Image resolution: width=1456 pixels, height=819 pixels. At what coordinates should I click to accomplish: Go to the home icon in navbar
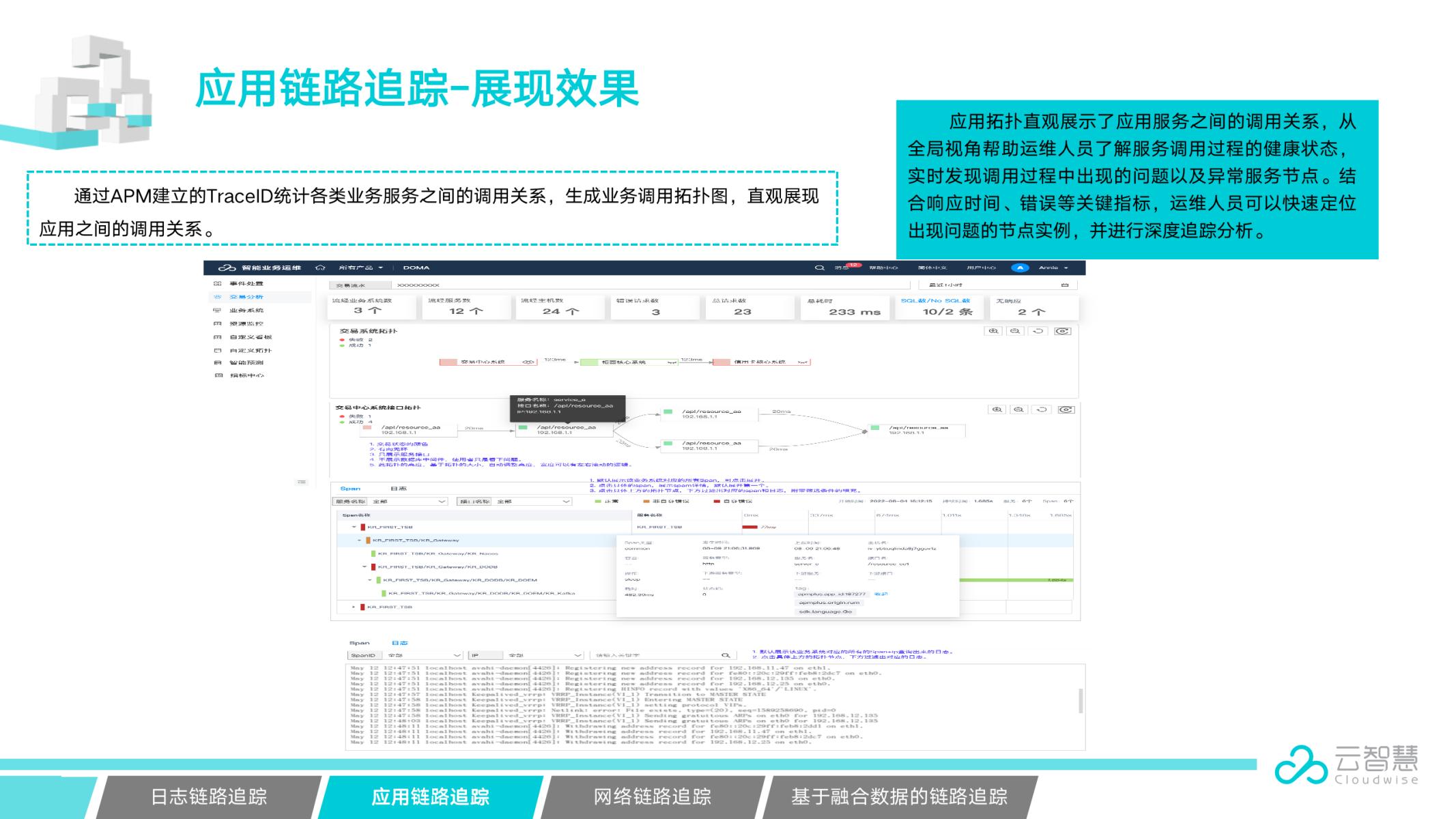click(319, 268)
